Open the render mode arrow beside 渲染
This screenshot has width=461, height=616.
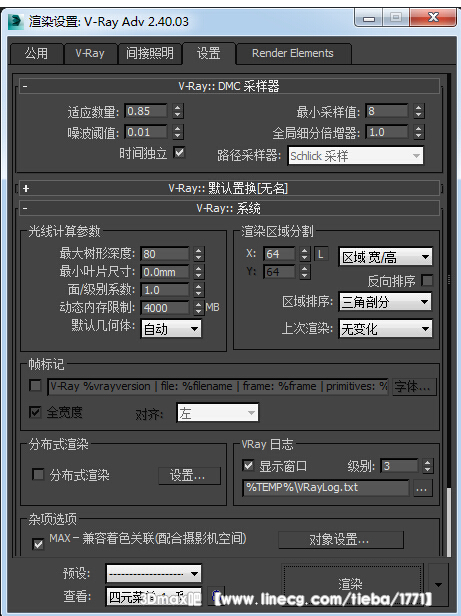point(438,584)
